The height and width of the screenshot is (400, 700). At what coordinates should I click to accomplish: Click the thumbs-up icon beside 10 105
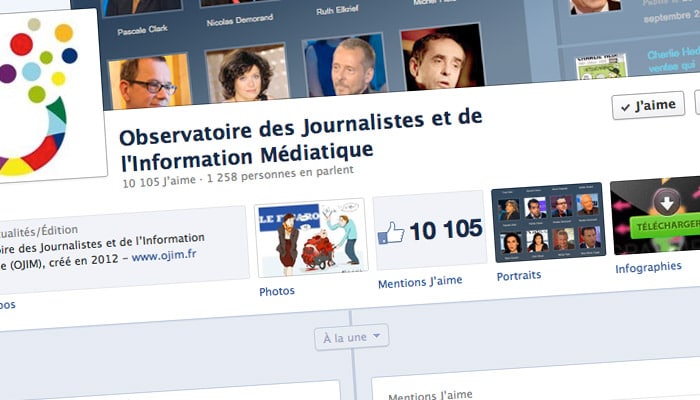click(391, 233)
